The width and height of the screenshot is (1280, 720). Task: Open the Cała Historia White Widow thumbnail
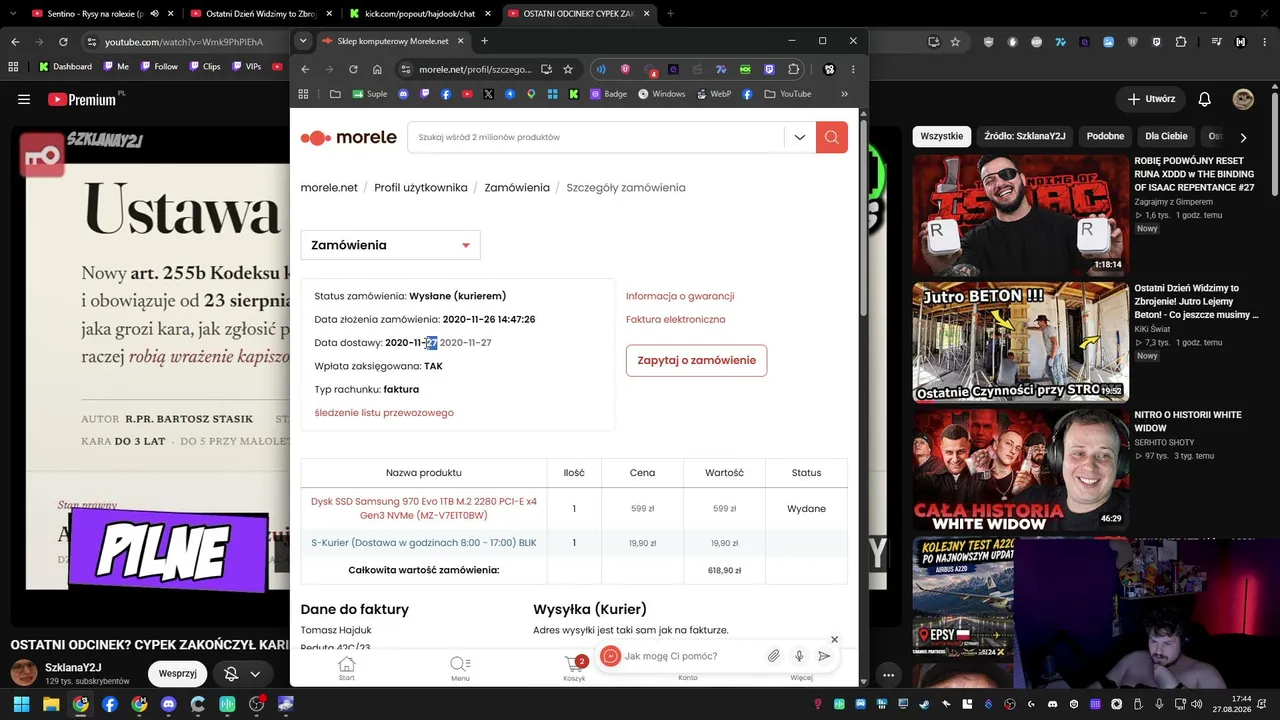(x=1021, y=469)
